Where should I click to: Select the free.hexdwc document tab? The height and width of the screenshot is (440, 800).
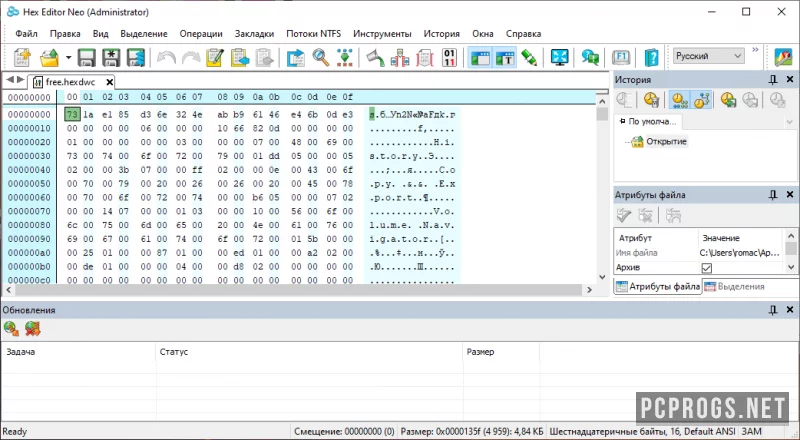click(x=70, y=82)
